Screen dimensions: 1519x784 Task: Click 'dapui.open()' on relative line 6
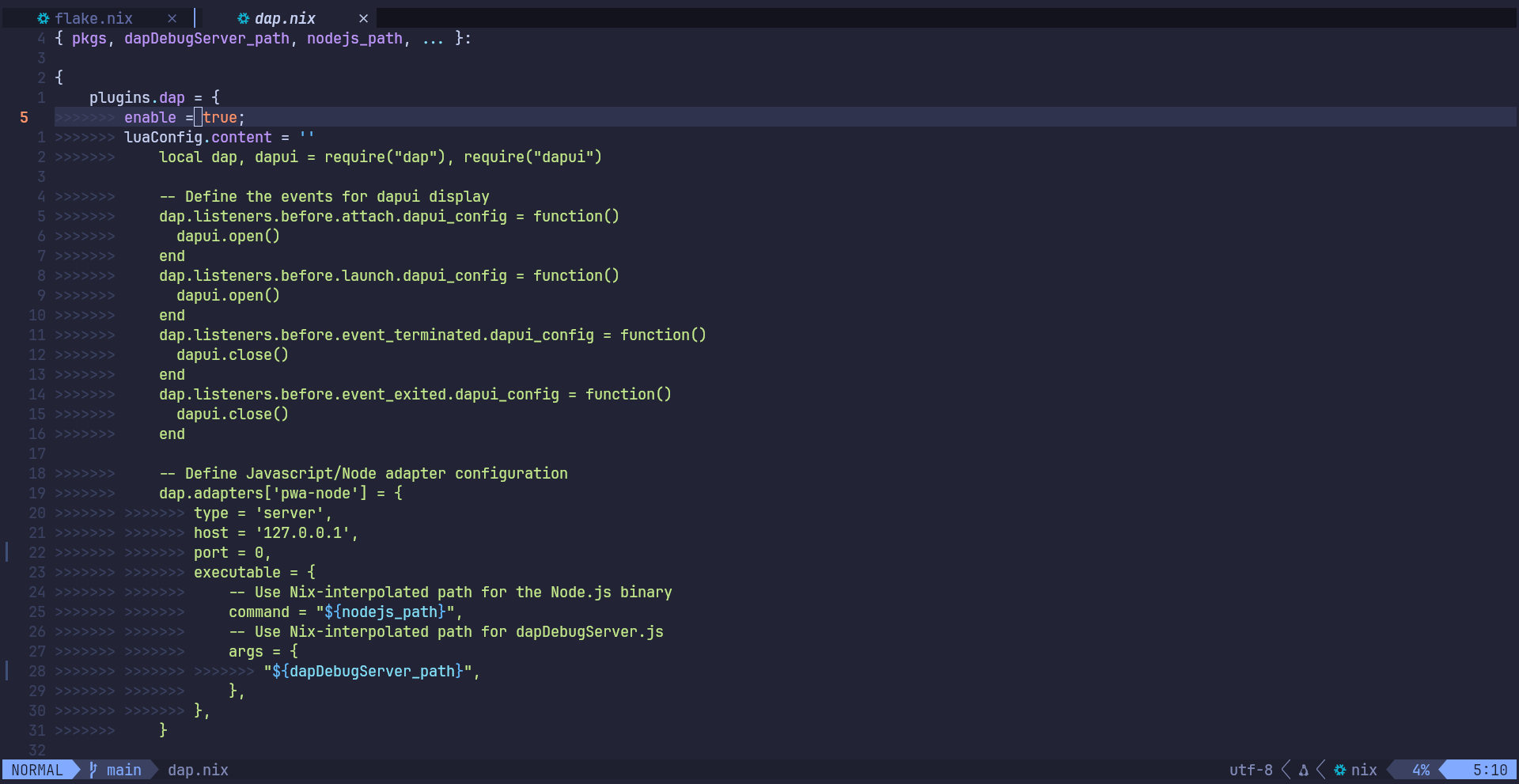click(229, 236)
